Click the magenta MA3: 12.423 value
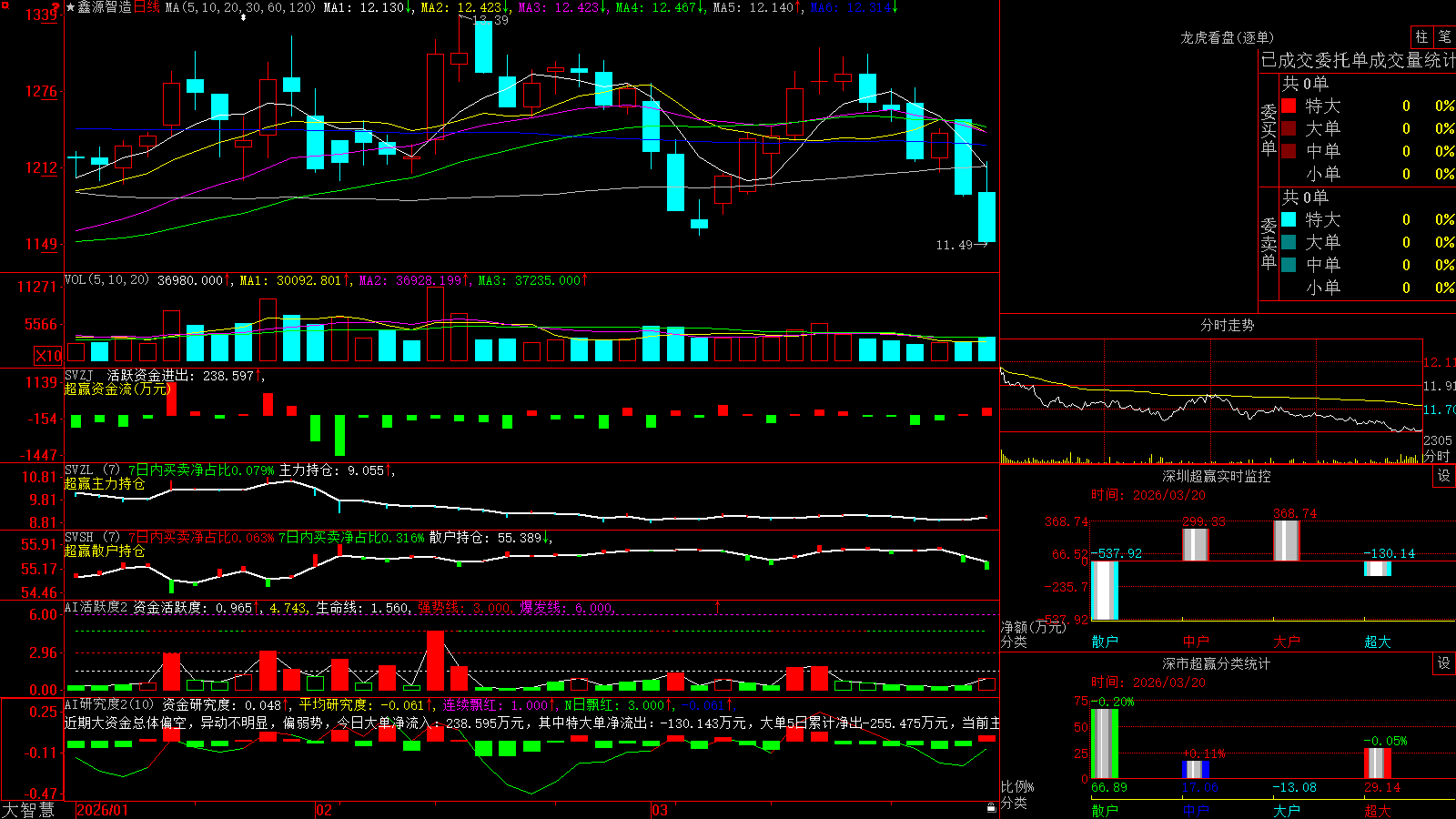 561,7
